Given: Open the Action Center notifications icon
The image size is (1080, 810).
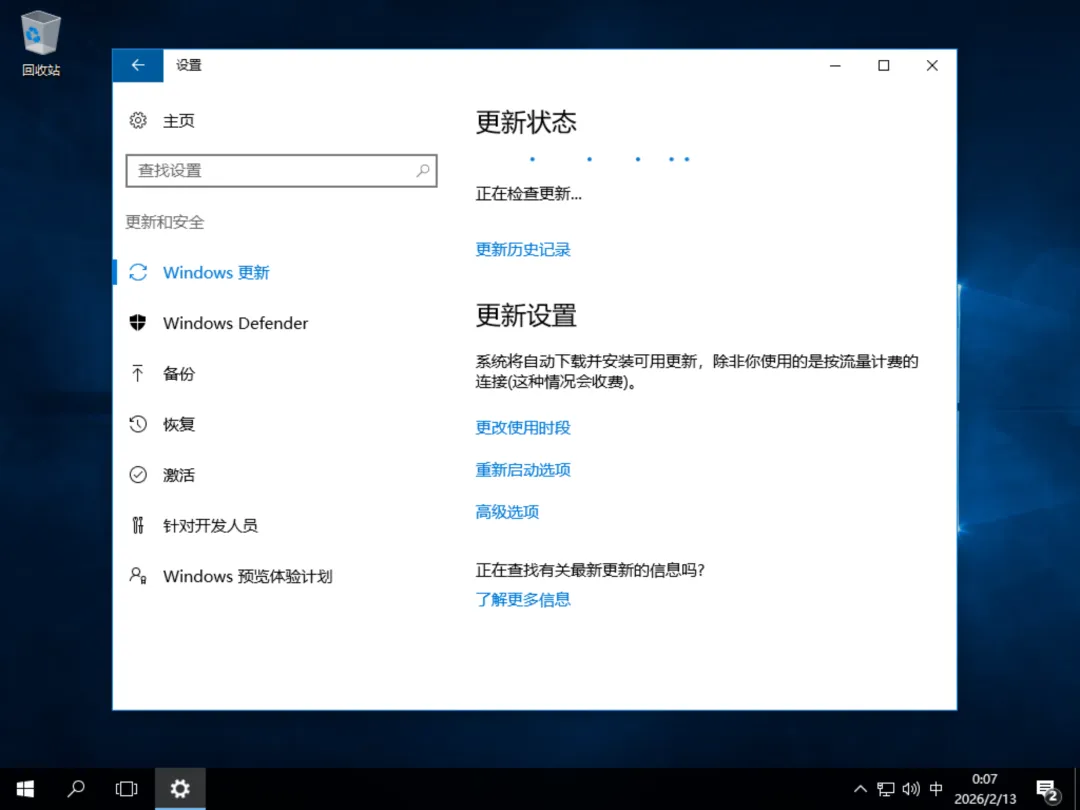Looking at the screenshot, I should pyautogui.click(x=1047, y=790).
